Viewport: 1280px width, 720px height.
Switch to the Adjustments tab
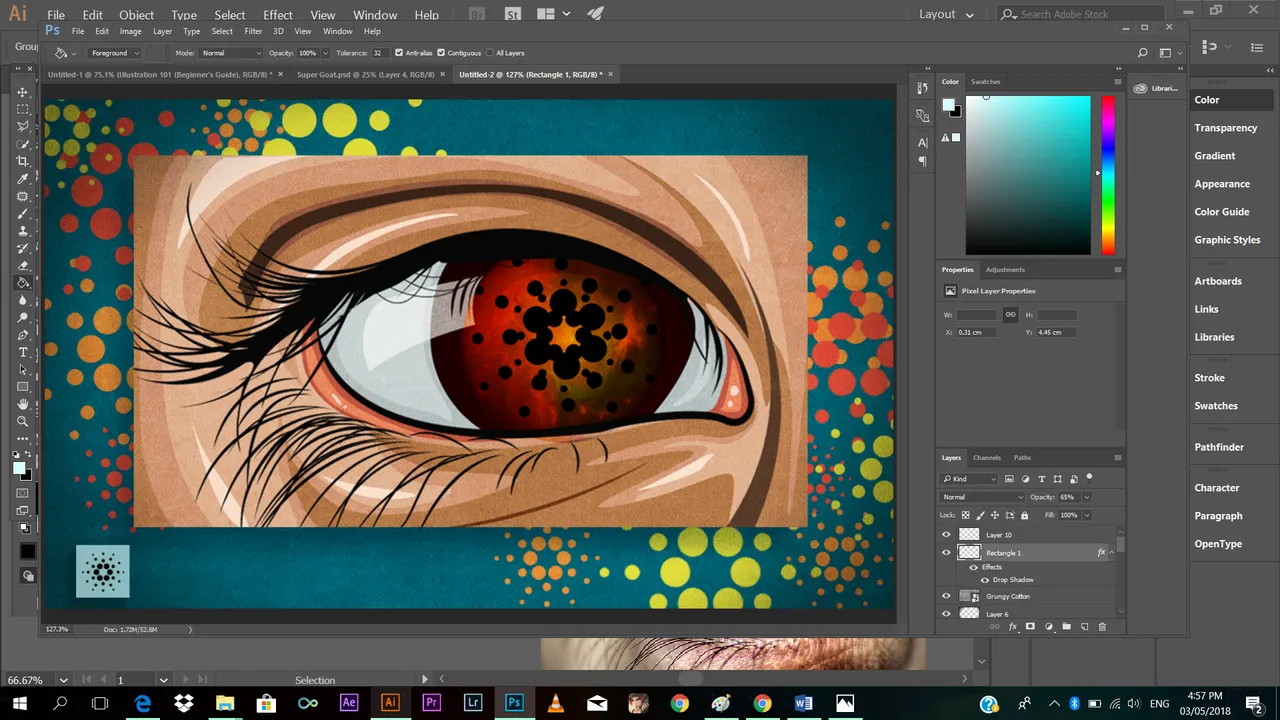click(x=1005, y=269)
